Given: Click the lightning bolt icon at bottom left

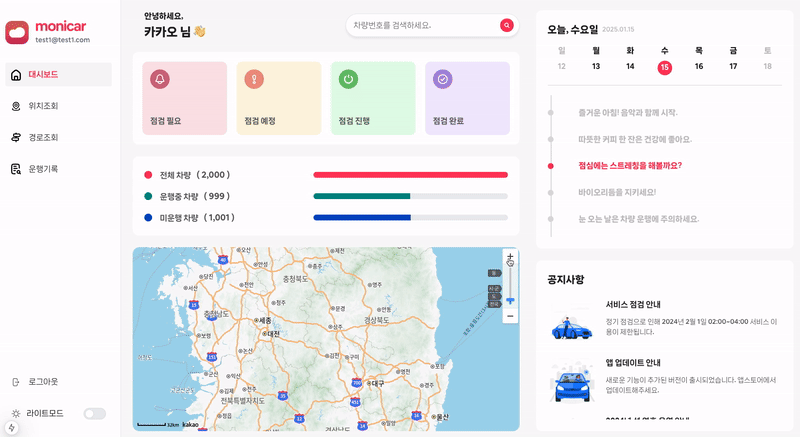Looking at the screenshot, I should (x=11, y=428).
